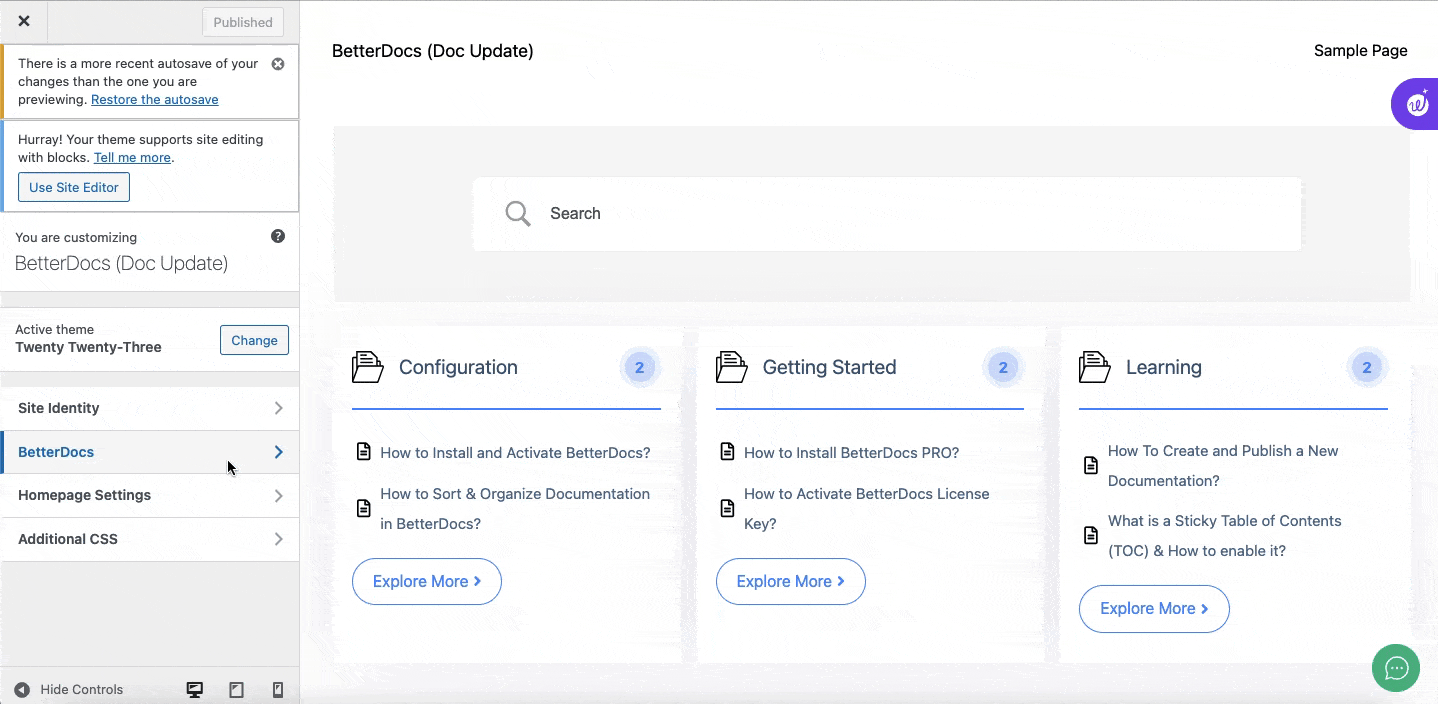Click the Learning category folder icon

click(x=1094, y=367)
